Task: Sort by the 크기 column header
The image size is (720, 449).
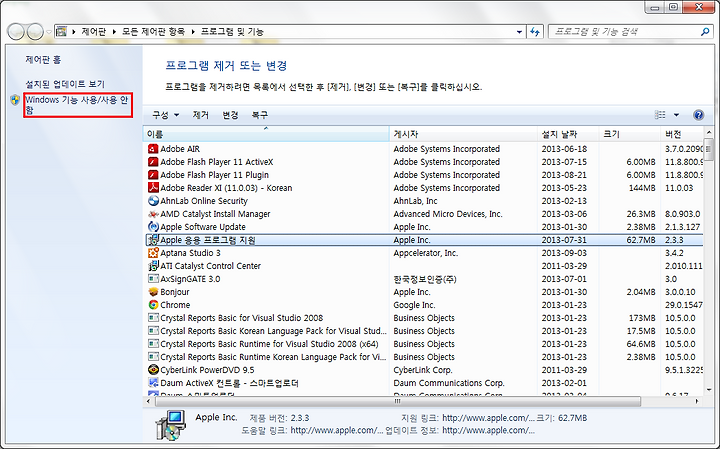Action: pos(630,134)
